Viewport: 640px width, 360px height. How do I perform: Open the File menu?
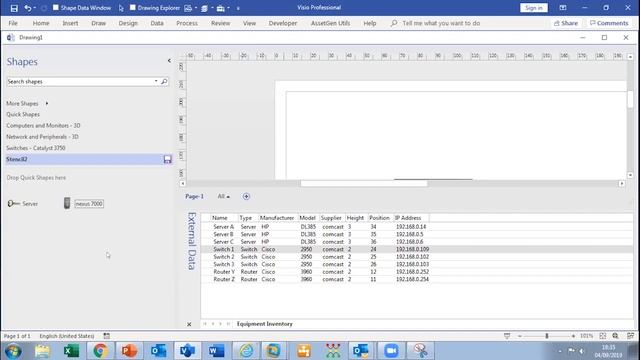coord(13,23)
